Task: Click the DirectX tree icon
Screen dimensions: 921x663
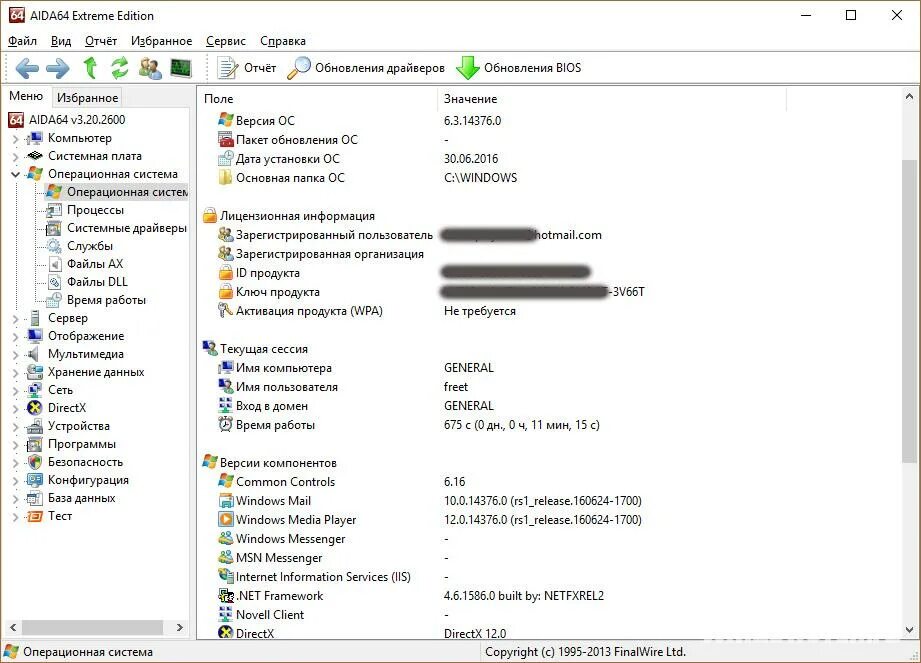Action: point(35,408)
